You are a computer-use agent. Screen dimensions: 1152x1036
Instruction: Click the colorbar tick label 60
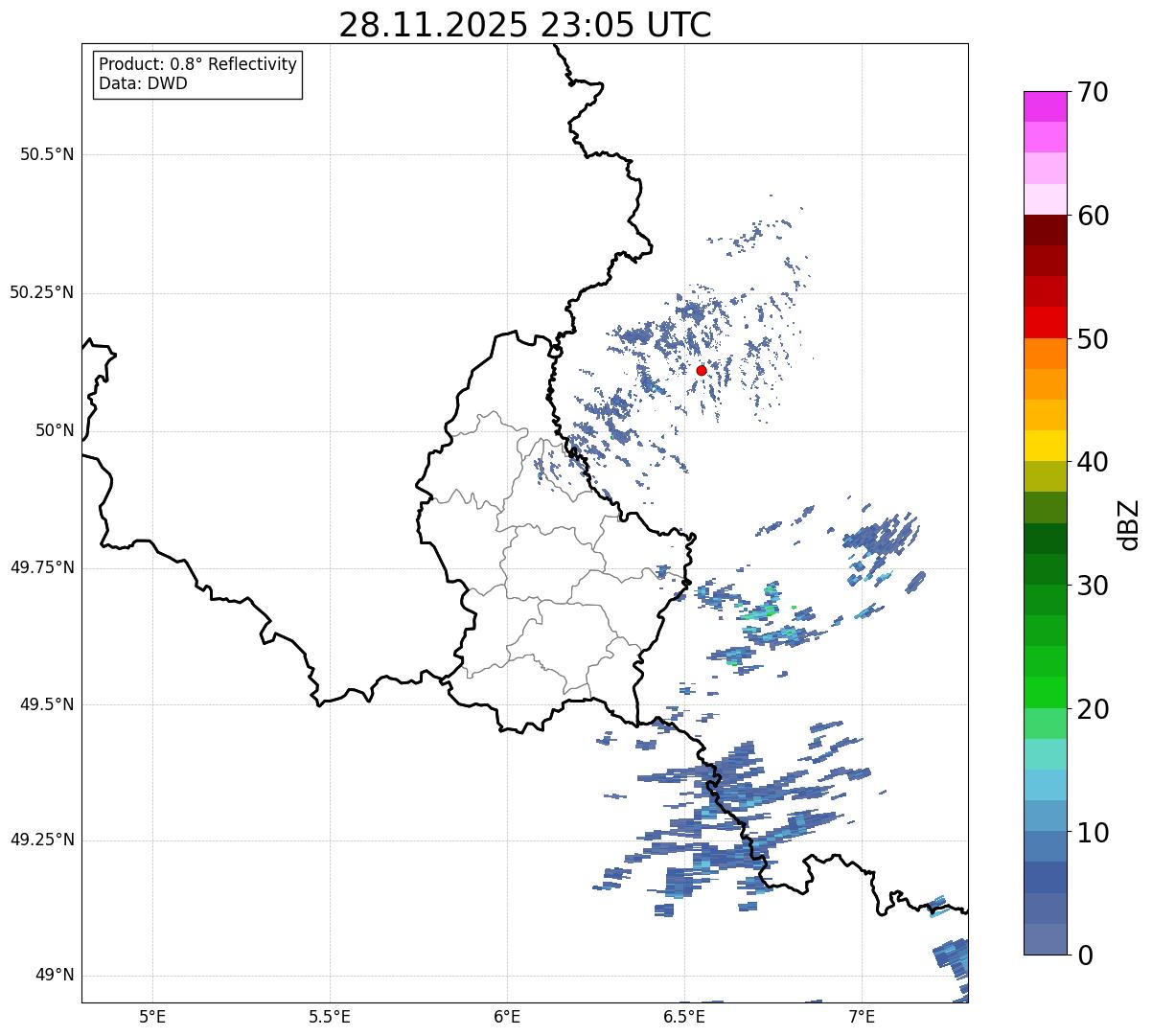pos(1091,216)
